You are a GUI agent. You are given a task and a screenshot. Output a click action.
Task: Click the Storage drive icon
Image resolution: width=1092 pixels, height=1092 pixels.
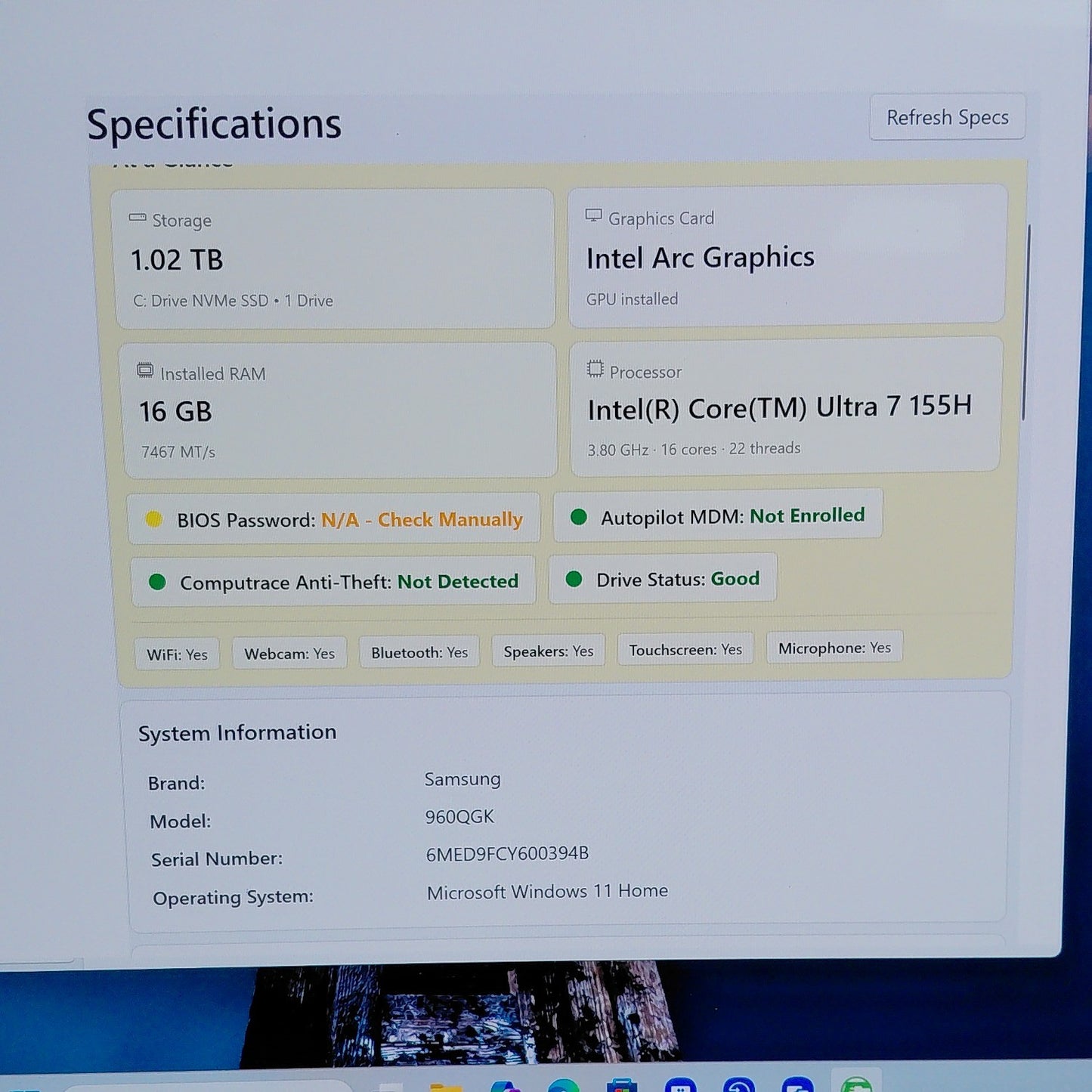pyautogui.click(x=138, y=218)
